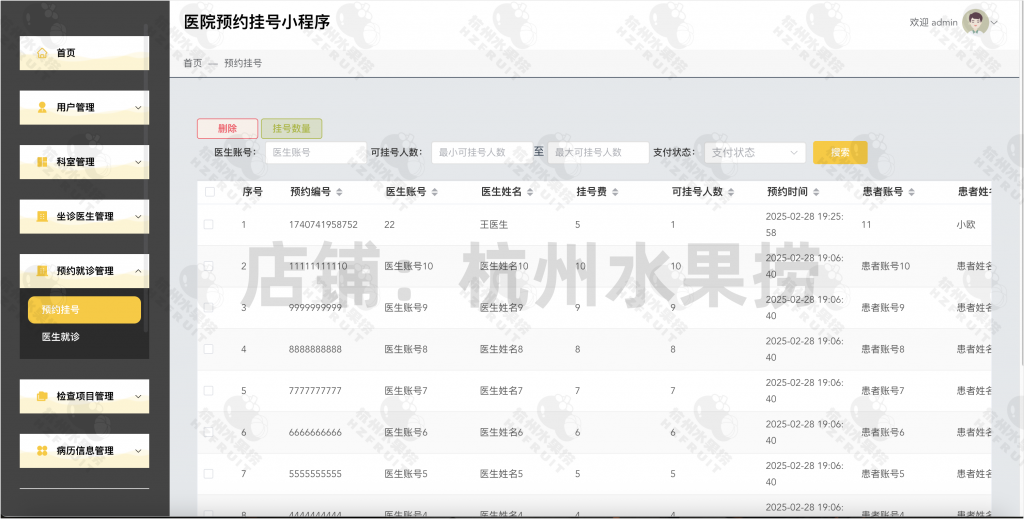Click the 用户管理 user icon
Image resolution: width=1024 pixels, height=519 pixels.
(42, 107)
